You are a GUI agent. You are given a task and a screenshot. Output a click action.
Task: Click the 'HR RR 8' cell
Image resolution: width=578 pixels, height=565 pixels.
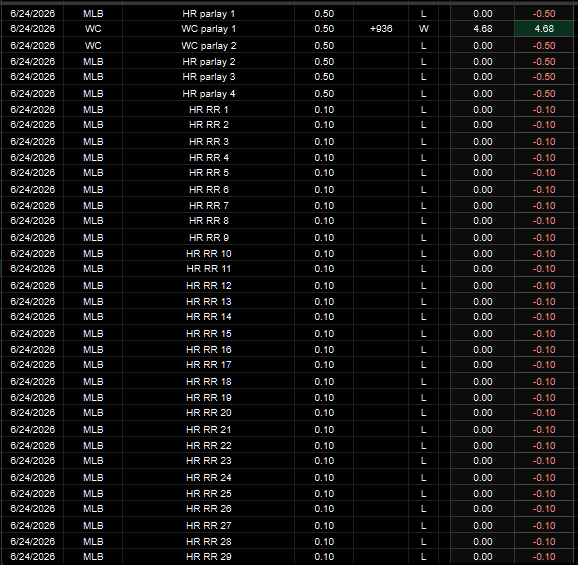[x=209, y=220]
